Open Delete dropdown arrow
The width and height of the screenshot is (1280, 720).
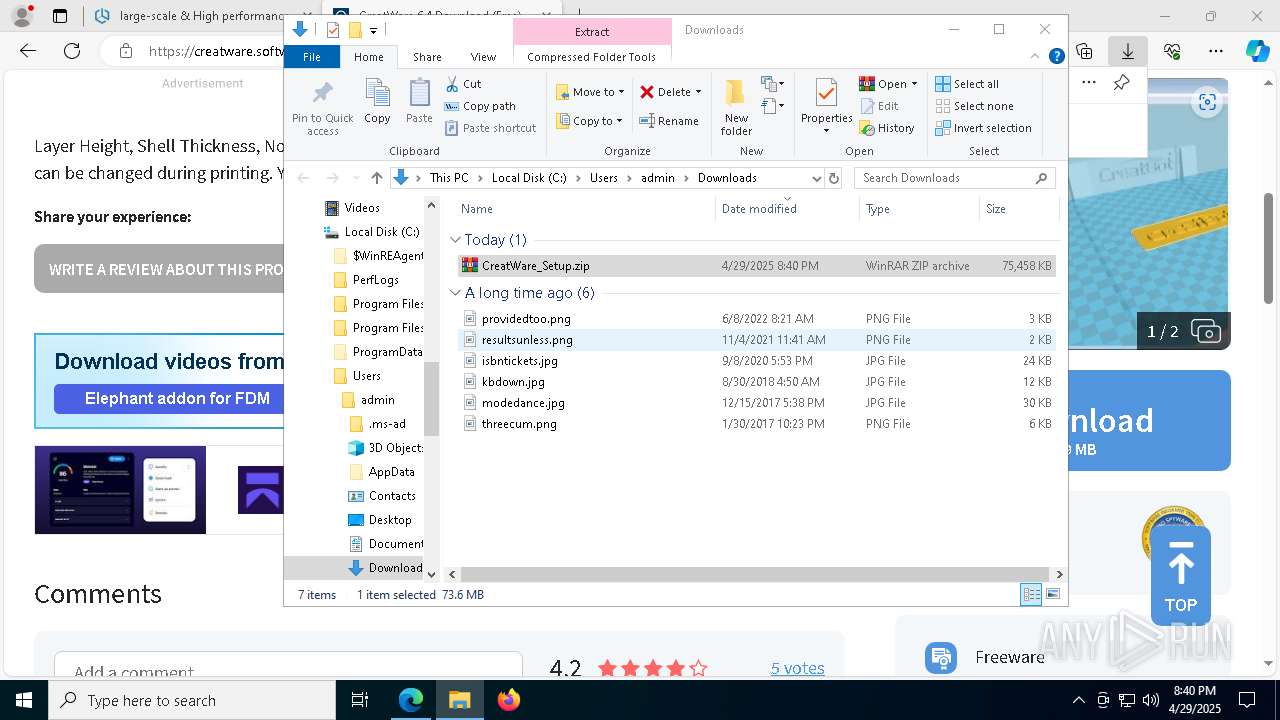point(698,92)
